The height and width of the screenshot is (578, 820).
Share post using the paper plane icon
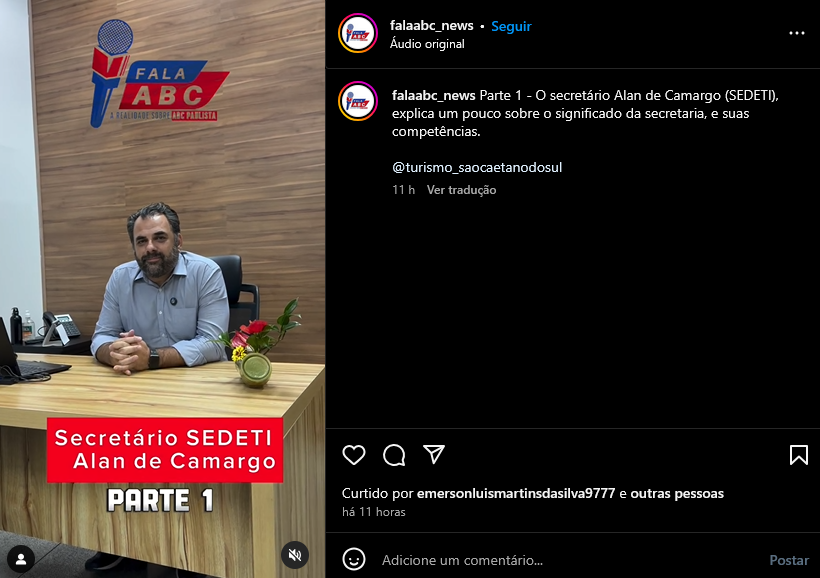[434, 455]
